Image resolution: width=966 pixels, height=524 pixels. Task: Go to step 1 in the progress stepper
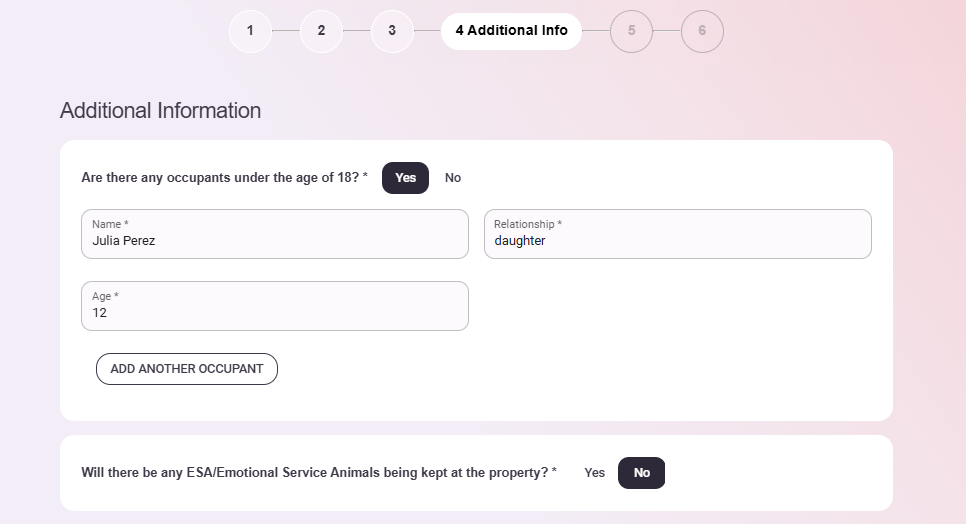tap(250, 31)
